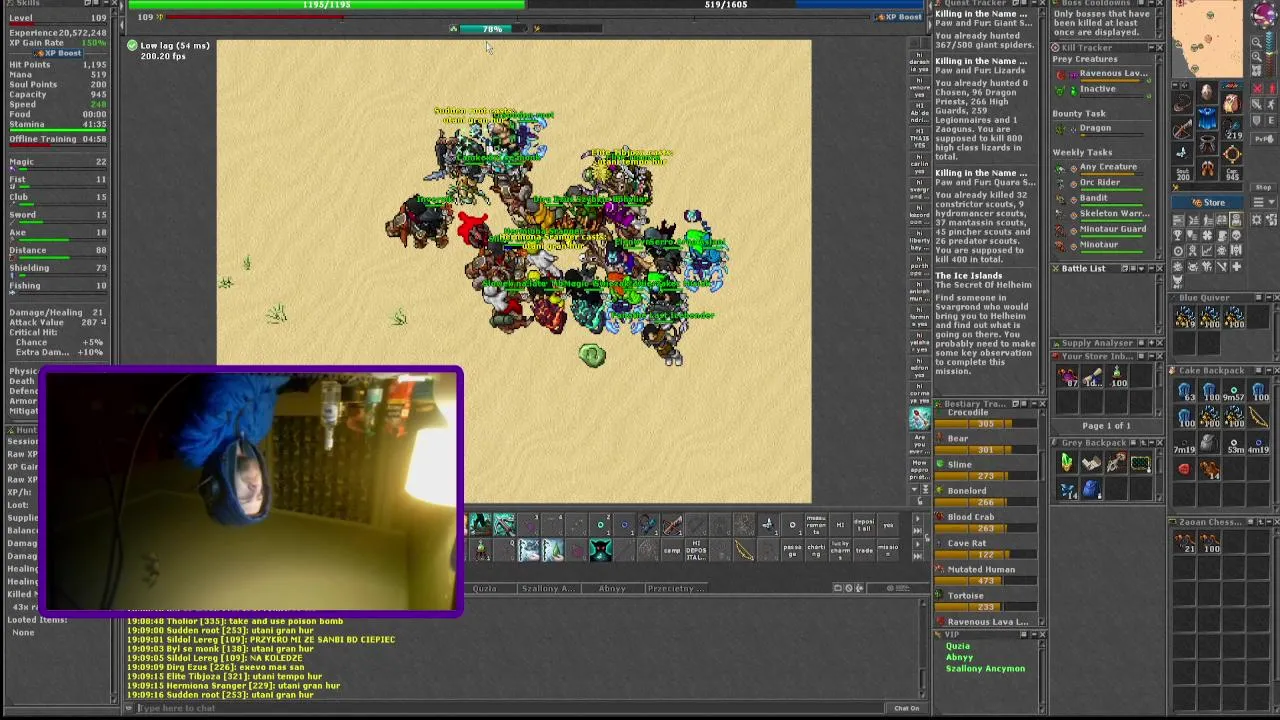Collapse the Kill Tracker panel

coord(1151,47)
